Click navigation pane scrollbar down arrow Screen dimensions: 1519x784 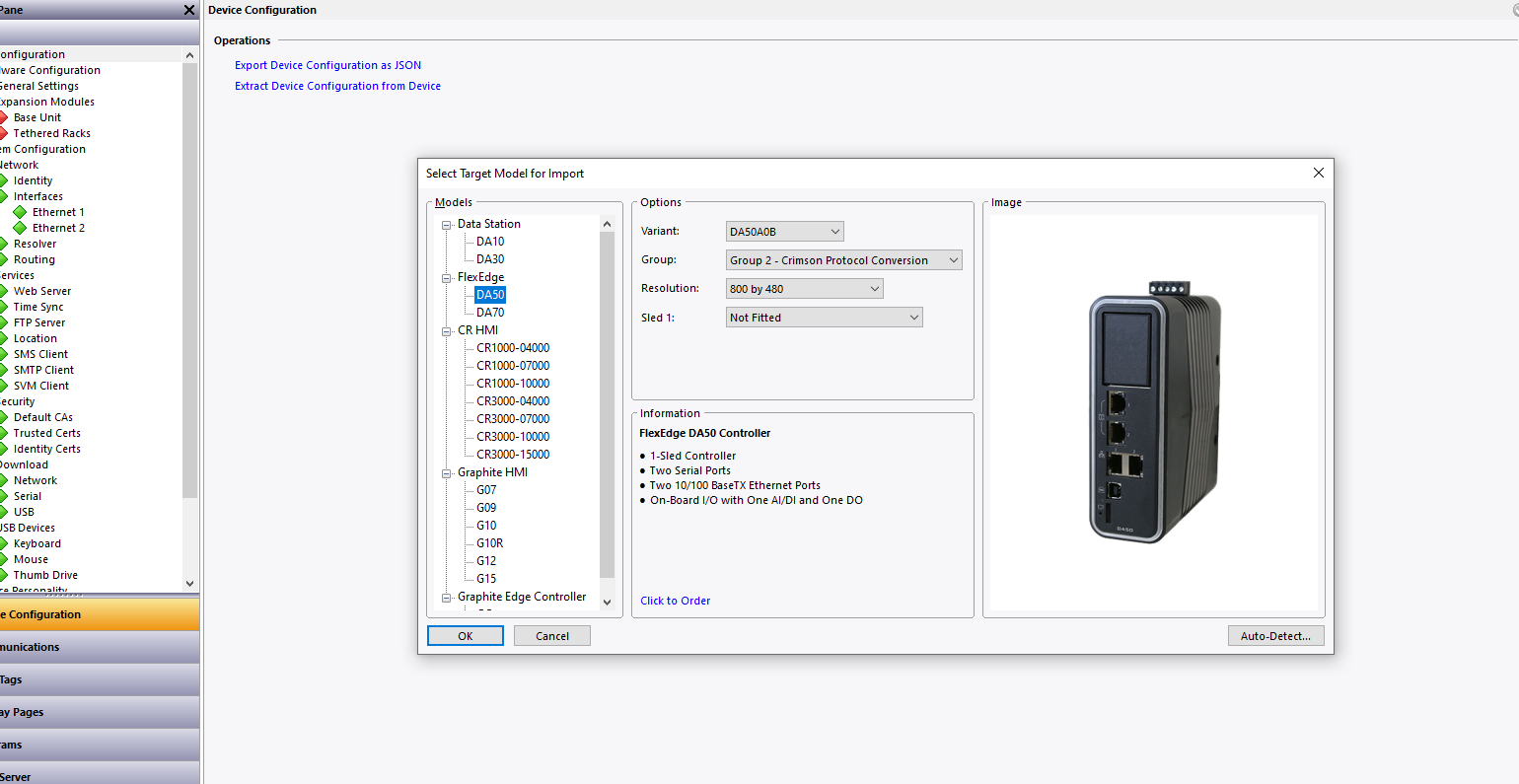[190, 584]
